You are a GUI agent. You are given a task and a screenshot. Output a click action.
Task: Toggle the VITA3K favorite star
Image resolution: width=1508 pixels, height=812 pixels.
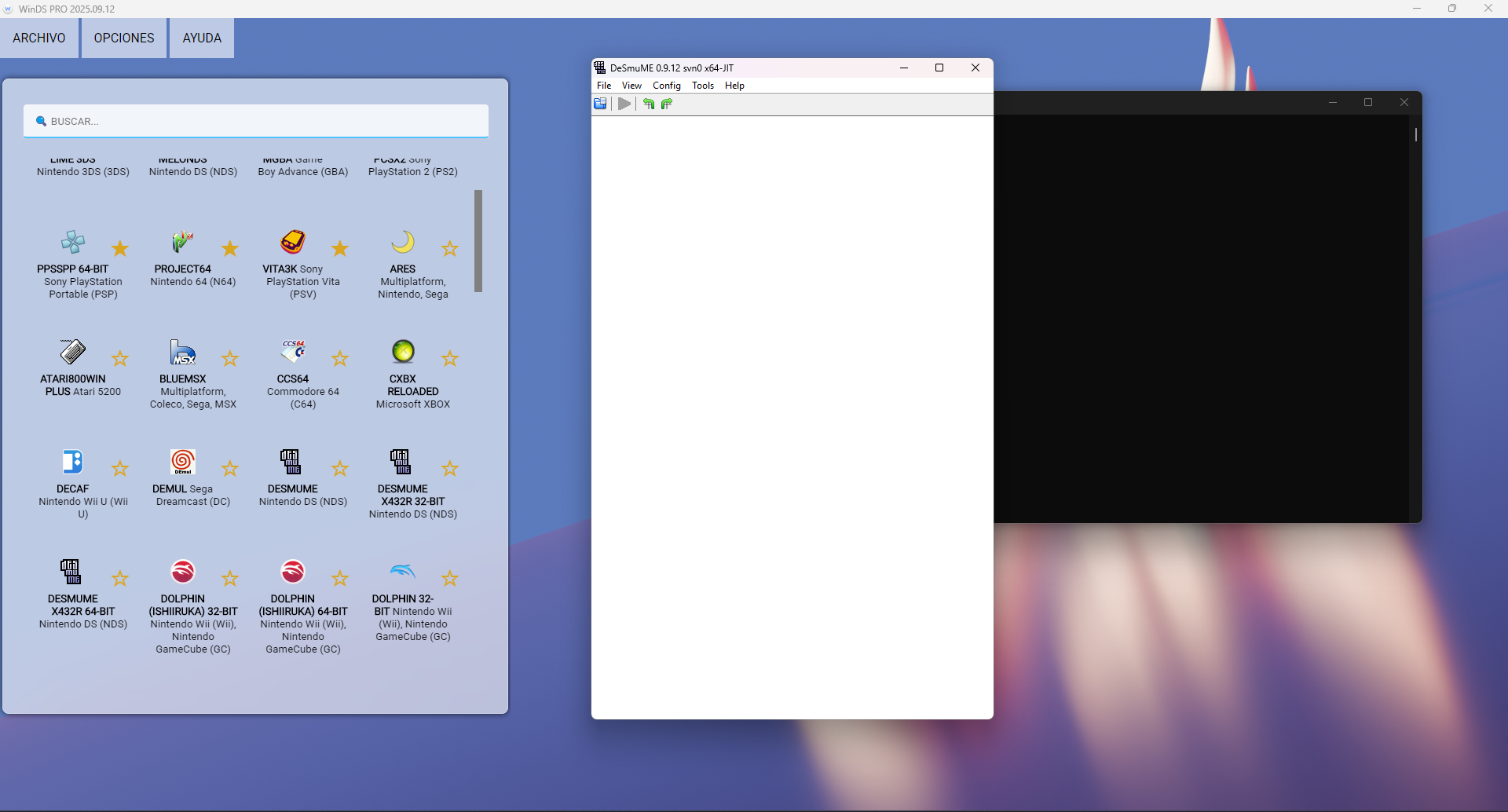click(x=340, y=249)
